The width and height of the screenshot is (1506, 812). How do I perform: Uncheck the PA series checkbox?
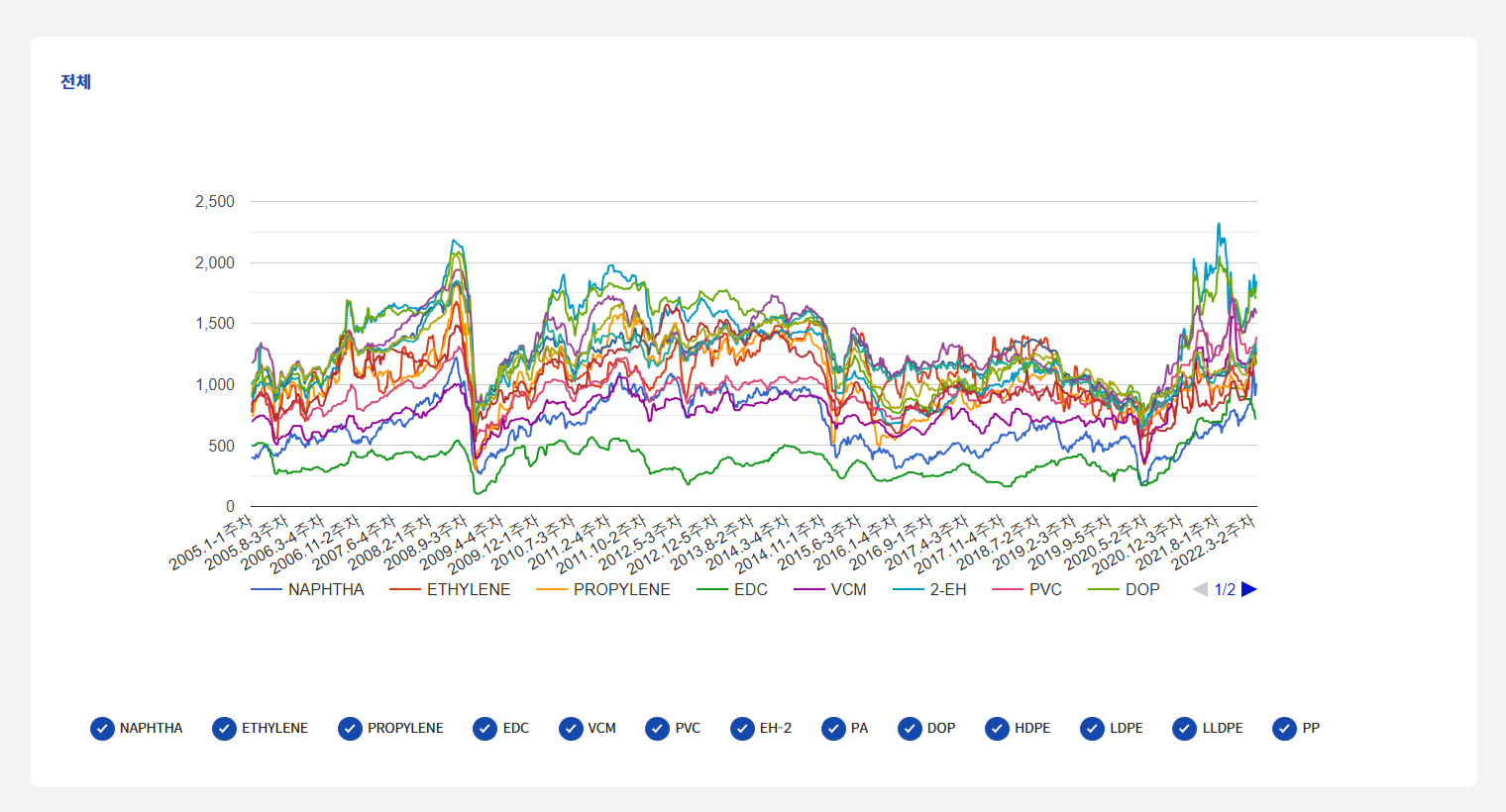833,729
